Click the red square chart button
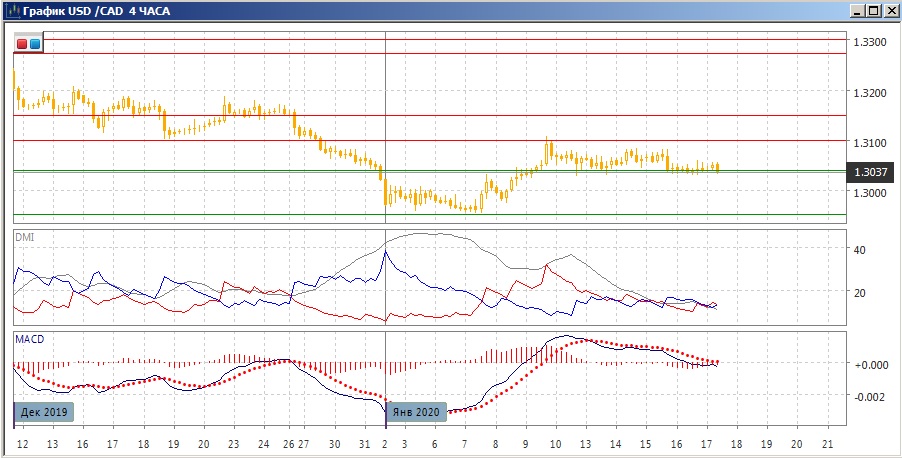 pos(22,44)
